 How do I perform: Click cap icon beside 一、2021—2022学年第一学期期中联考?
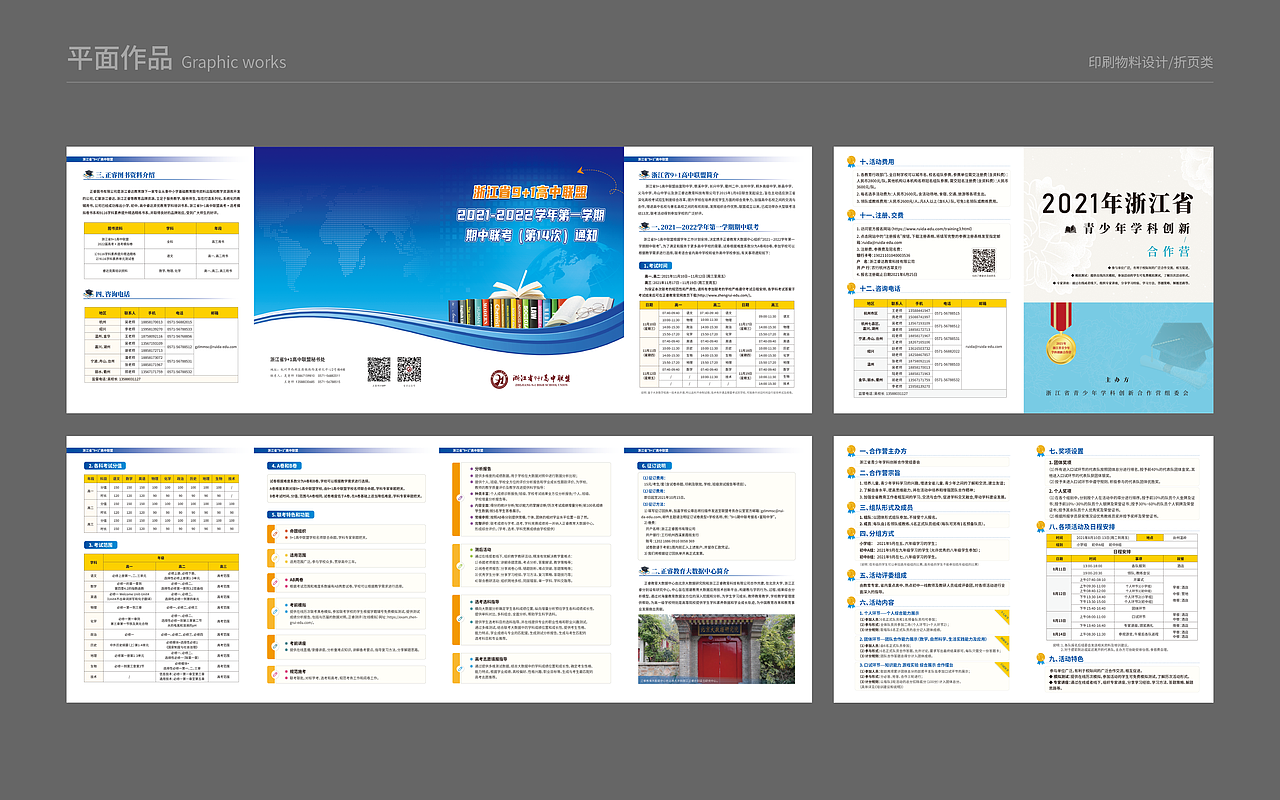pos(643,226)
